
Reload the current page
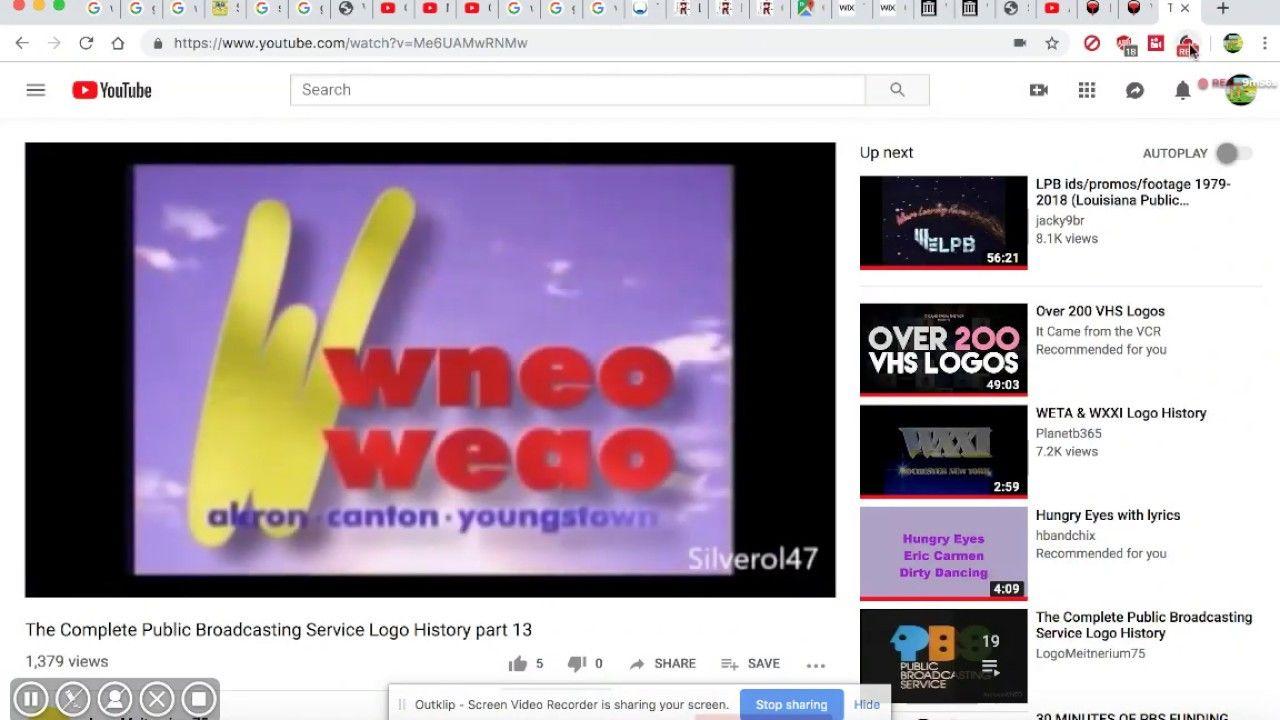click(86, 43)
